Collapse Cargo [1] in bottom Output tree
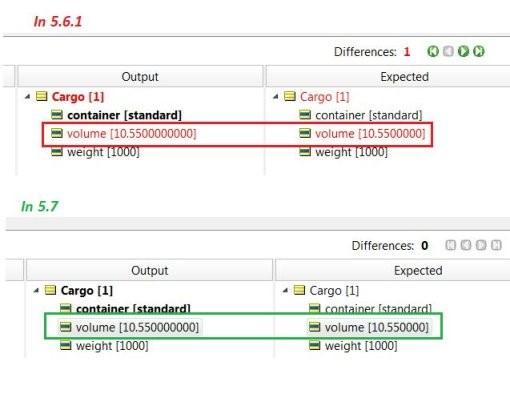The width and height of the screenshot is (510, 402). 36,291
